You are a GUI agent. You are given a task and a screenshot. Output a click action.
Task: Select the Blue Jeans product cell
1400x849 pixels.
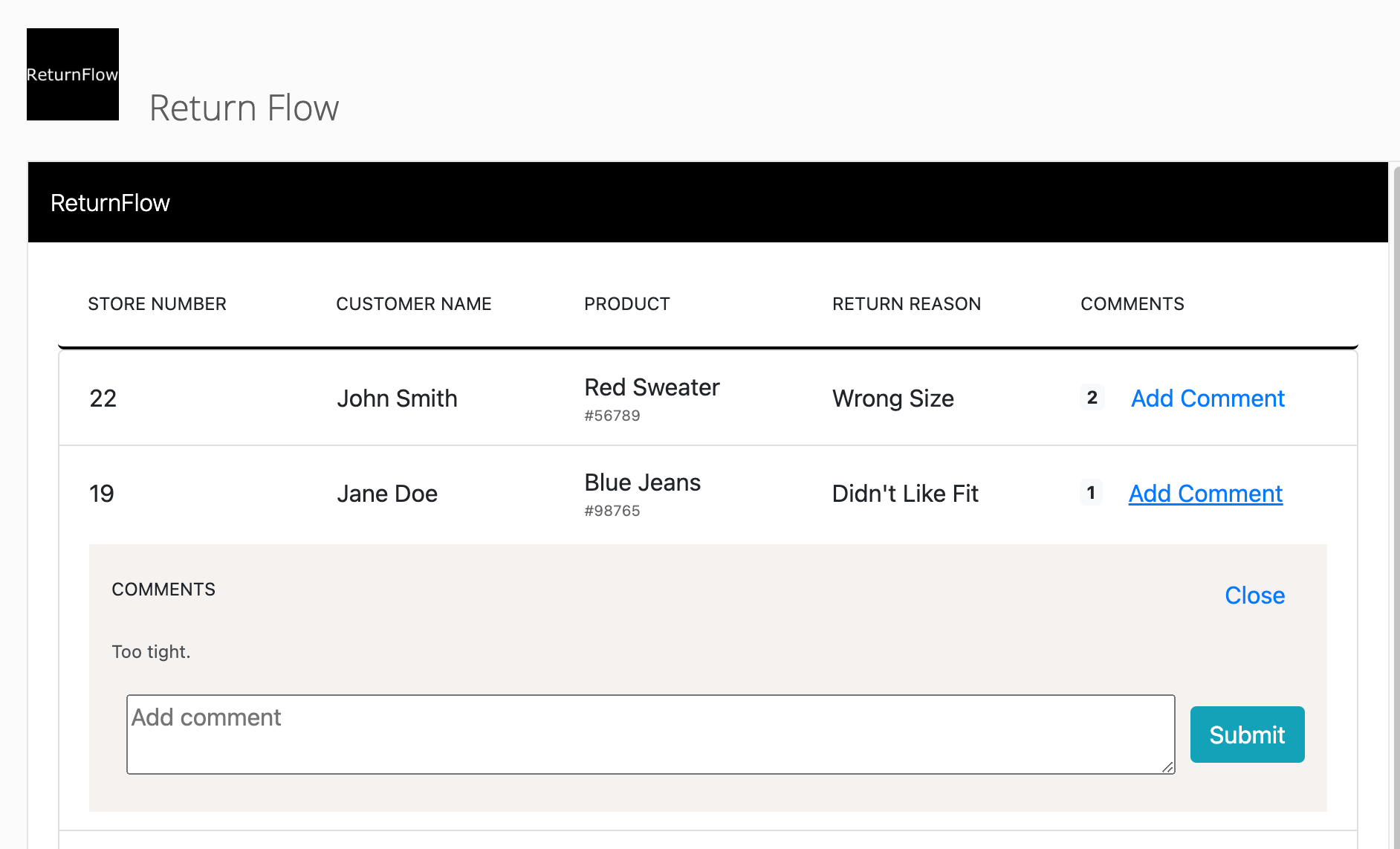pyautogui.click(x=642, y=494)
